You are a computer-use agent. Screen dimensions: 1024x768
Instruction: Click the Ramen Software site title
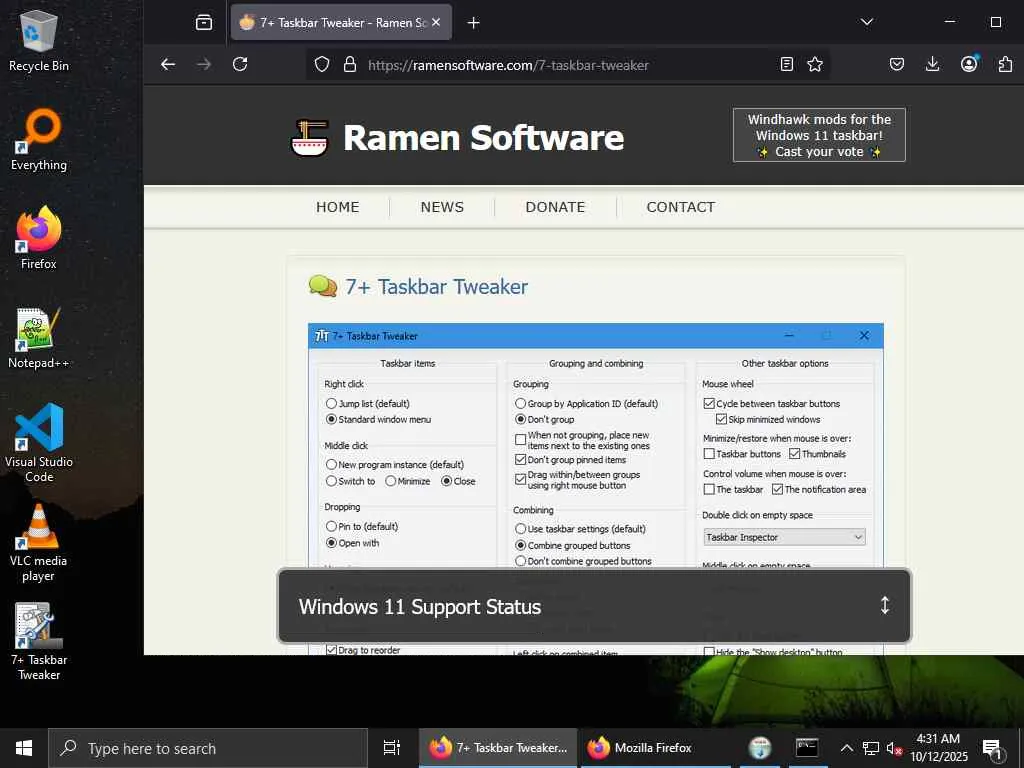(483, 138)
